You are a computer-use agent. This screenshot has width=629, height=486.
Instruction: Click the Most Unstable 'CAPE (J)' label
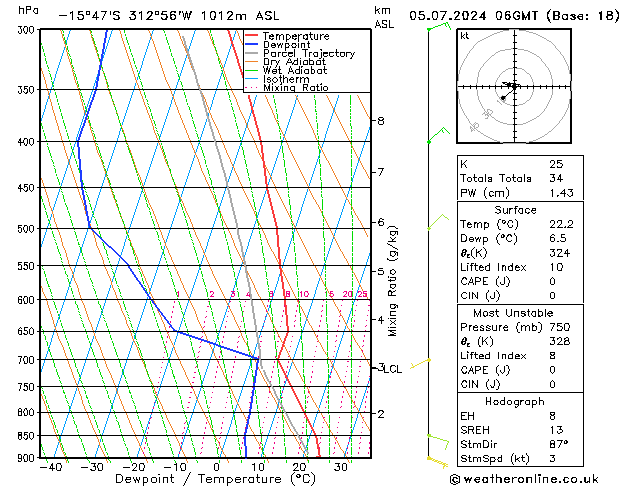coord(485,370)
